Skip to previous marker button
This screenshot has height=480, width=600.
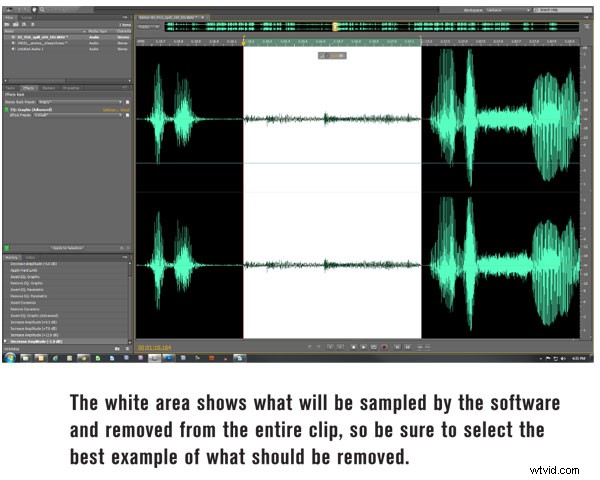pos(397,347)
